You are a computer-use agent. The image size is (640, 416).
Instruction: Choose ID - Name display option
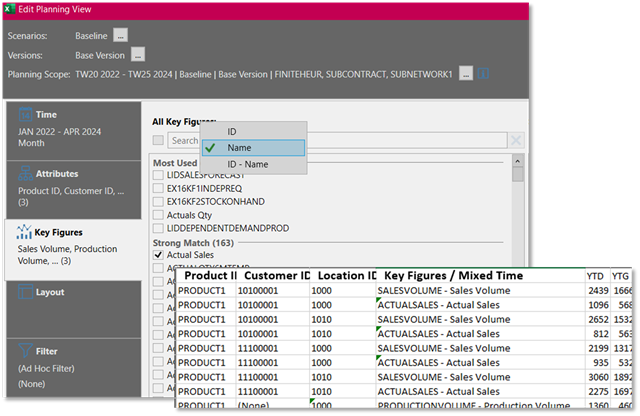point(254,164)
